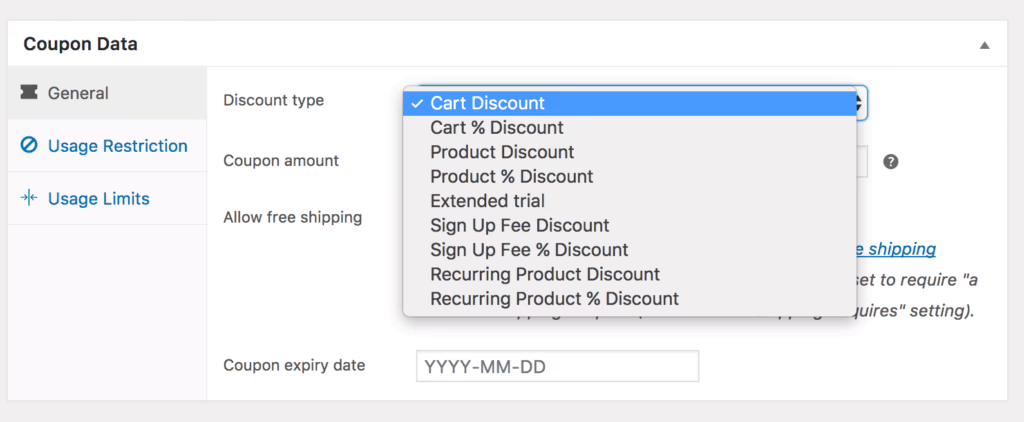
Task: Choose Sign Up Fee % Discount
Action: tap(529, 250)
